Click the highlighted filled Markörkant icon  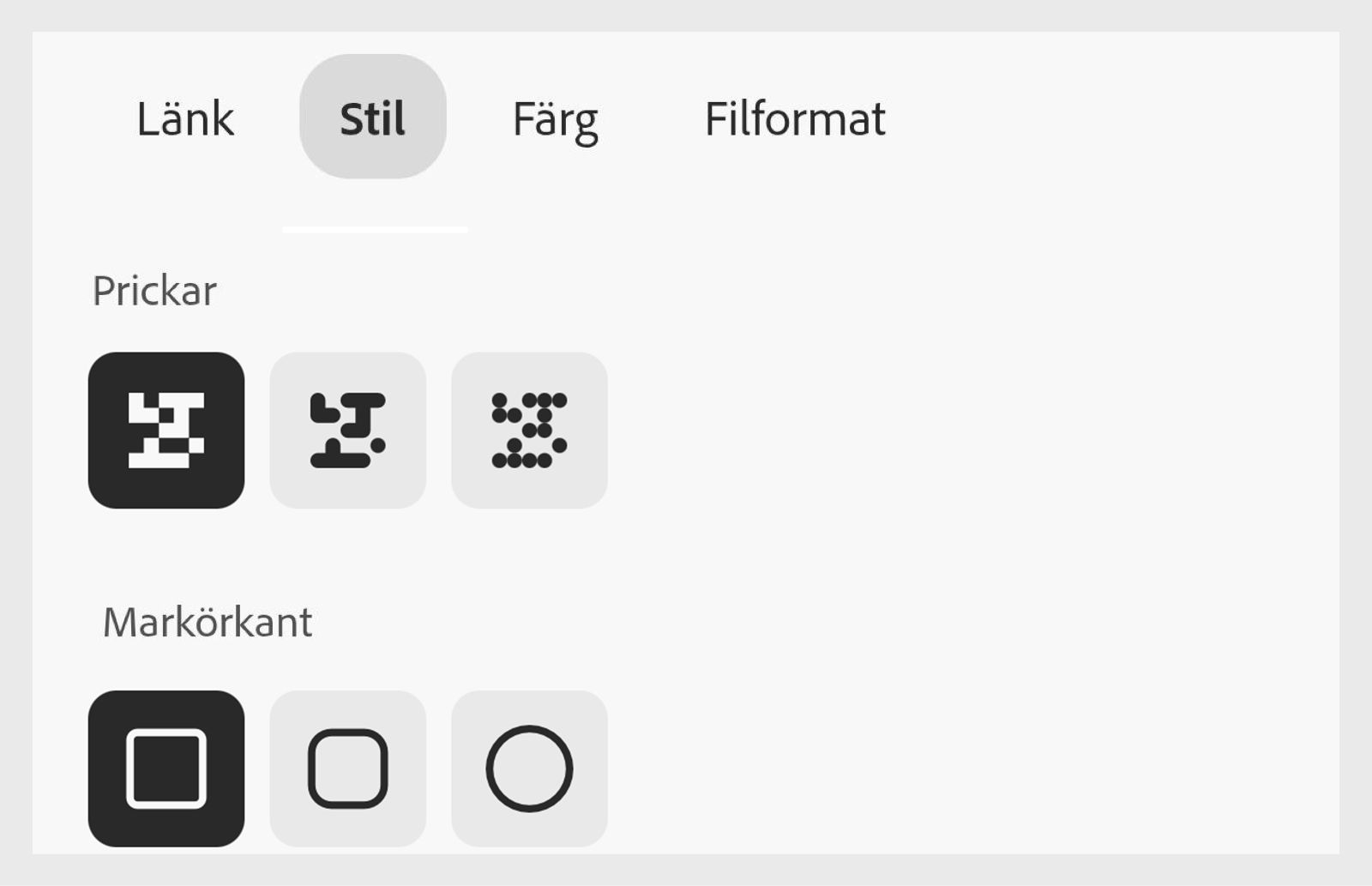point(167,768)
